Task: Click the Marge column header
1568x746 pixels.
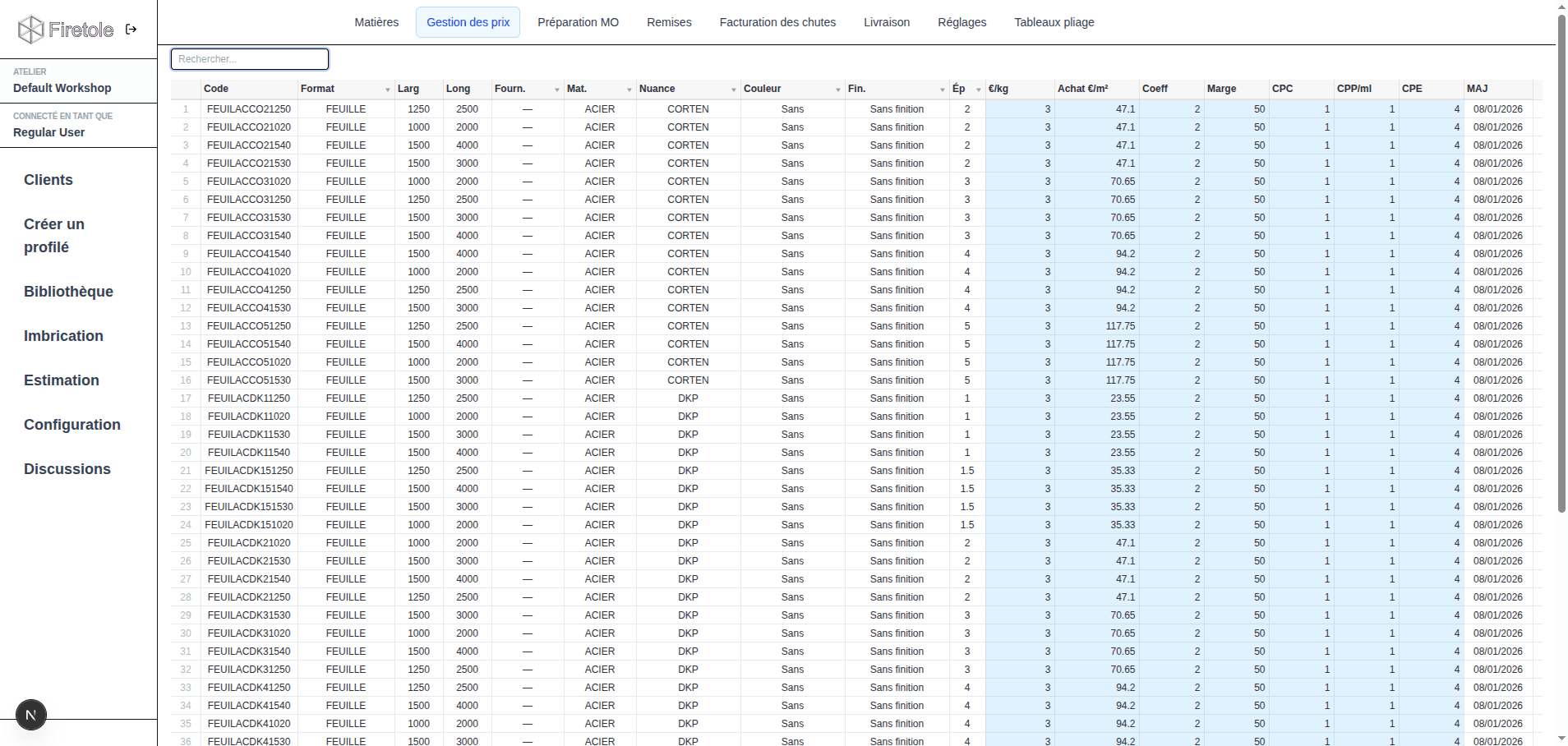Action: coord(1237,89)
